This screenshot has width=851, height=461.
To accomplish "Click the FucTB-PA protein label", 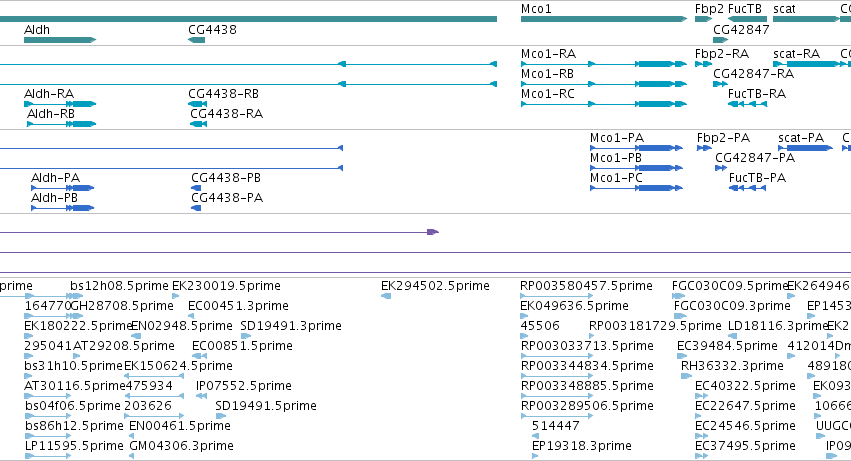I will point(757,178).
